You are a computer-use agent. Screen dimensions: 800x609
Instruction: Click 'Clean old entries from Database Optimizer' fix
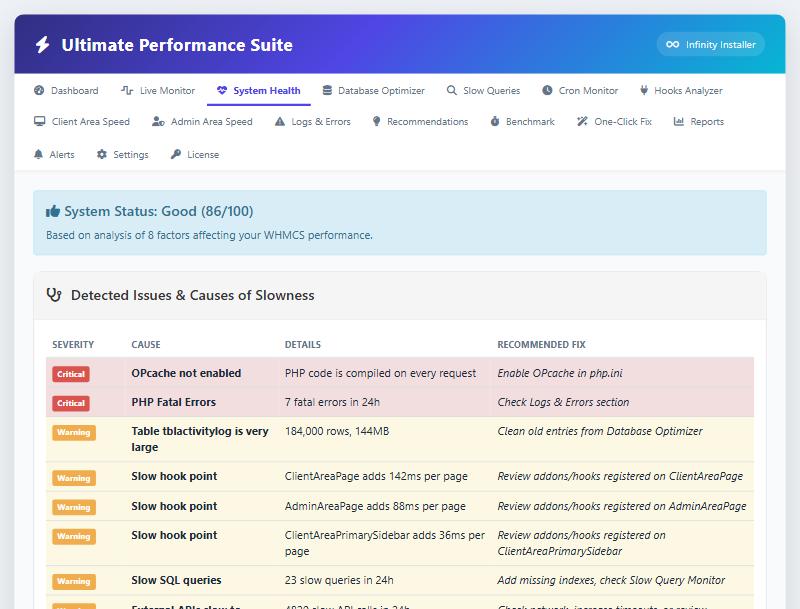point(600,431)
